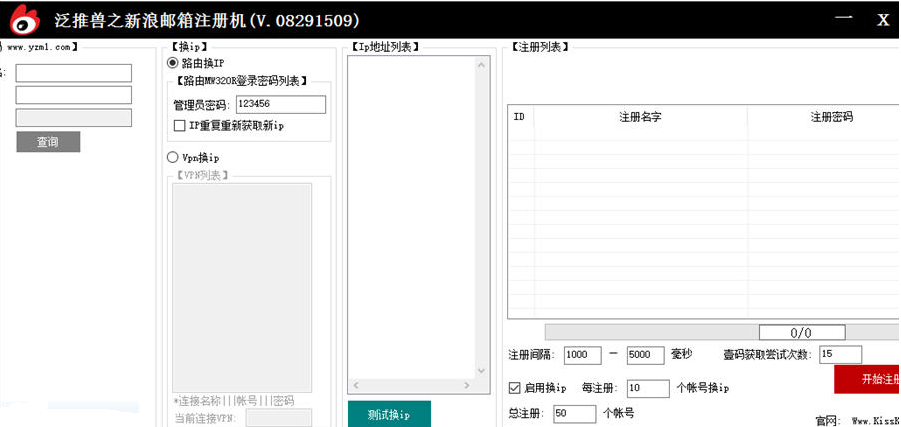Click the Sina Weibo logo icon
The width and height of the screenshot is (901, 427).
coord(25,20)
